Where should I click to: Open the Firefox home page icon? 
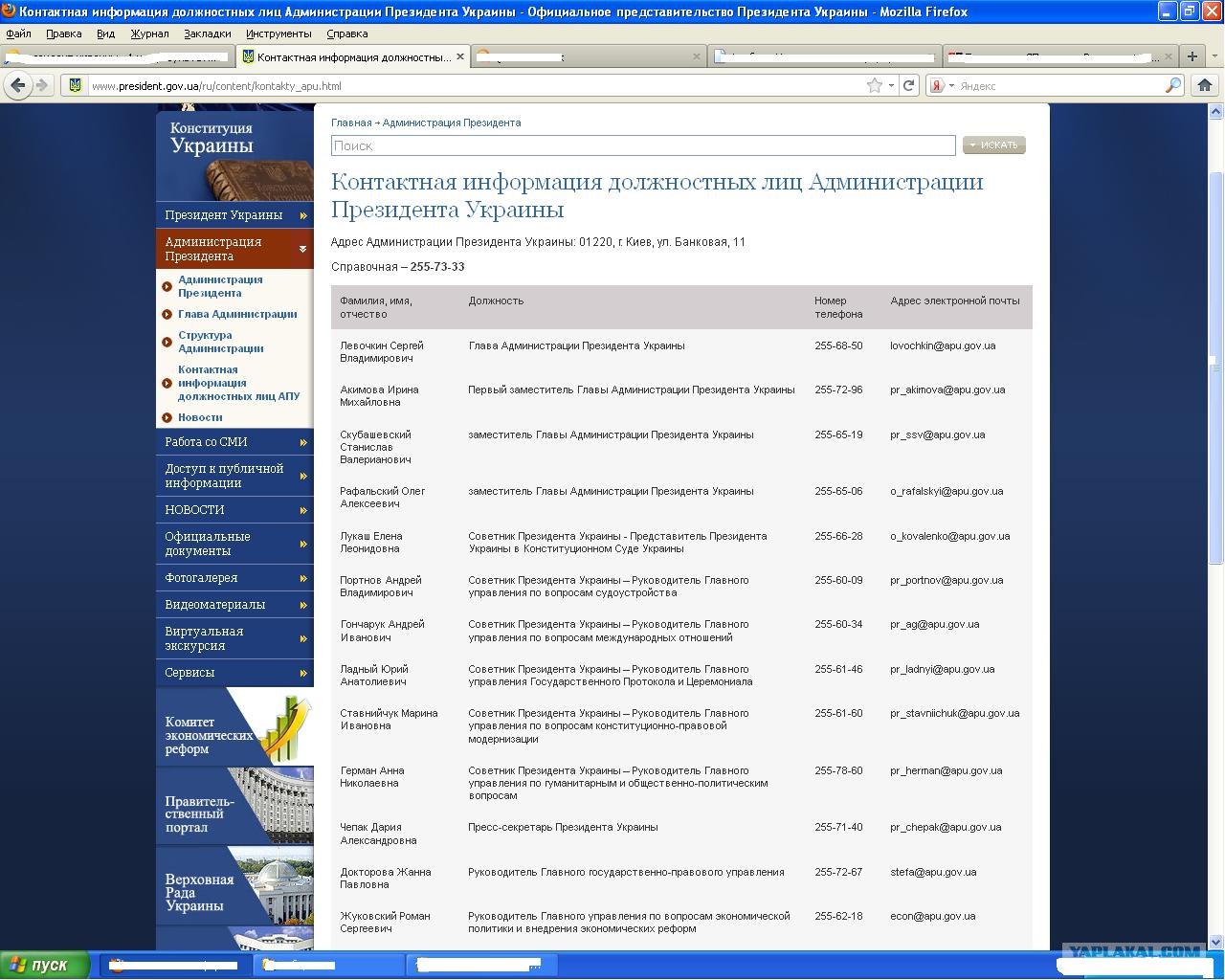coord(1206,85)
